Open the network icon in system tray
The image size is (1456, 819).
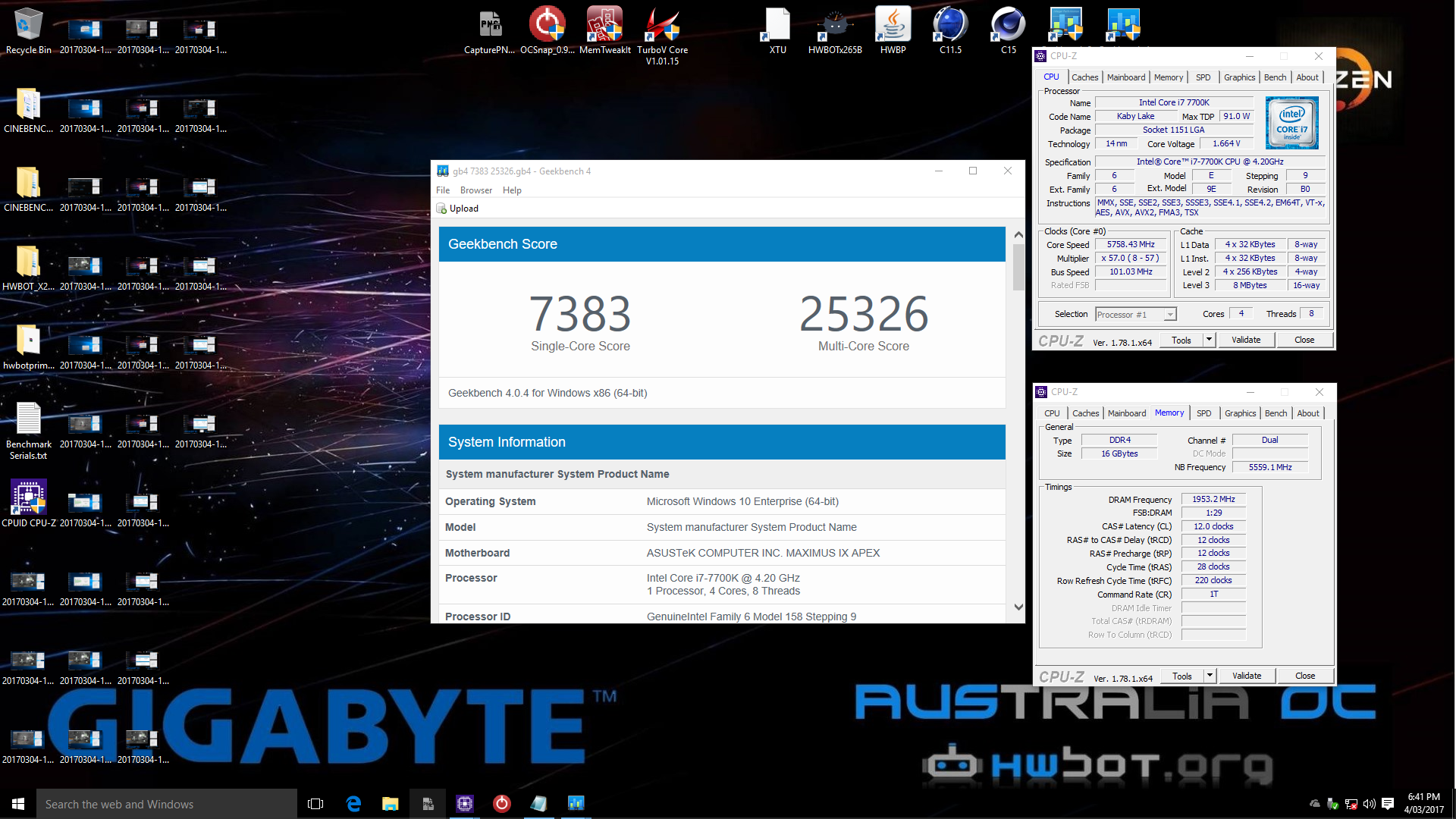[1351, 804]
